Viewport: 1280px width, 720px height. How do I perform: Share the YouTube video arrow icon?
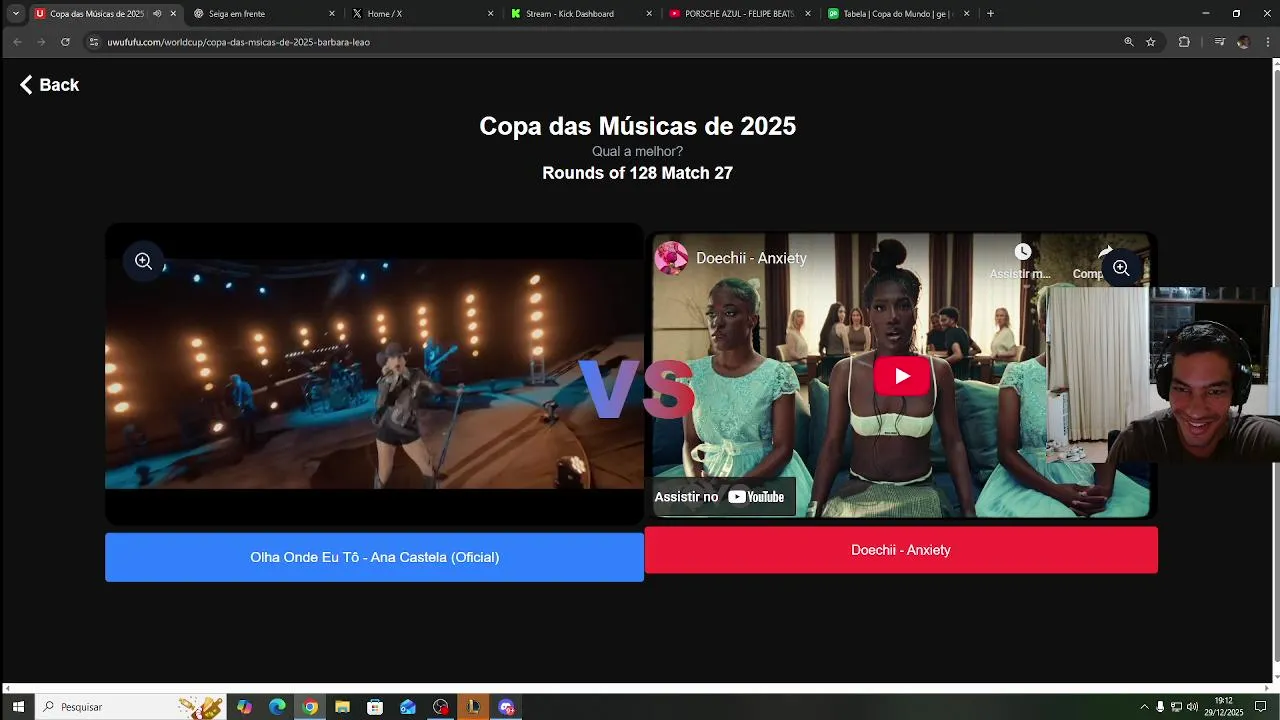click(1104, 252)
